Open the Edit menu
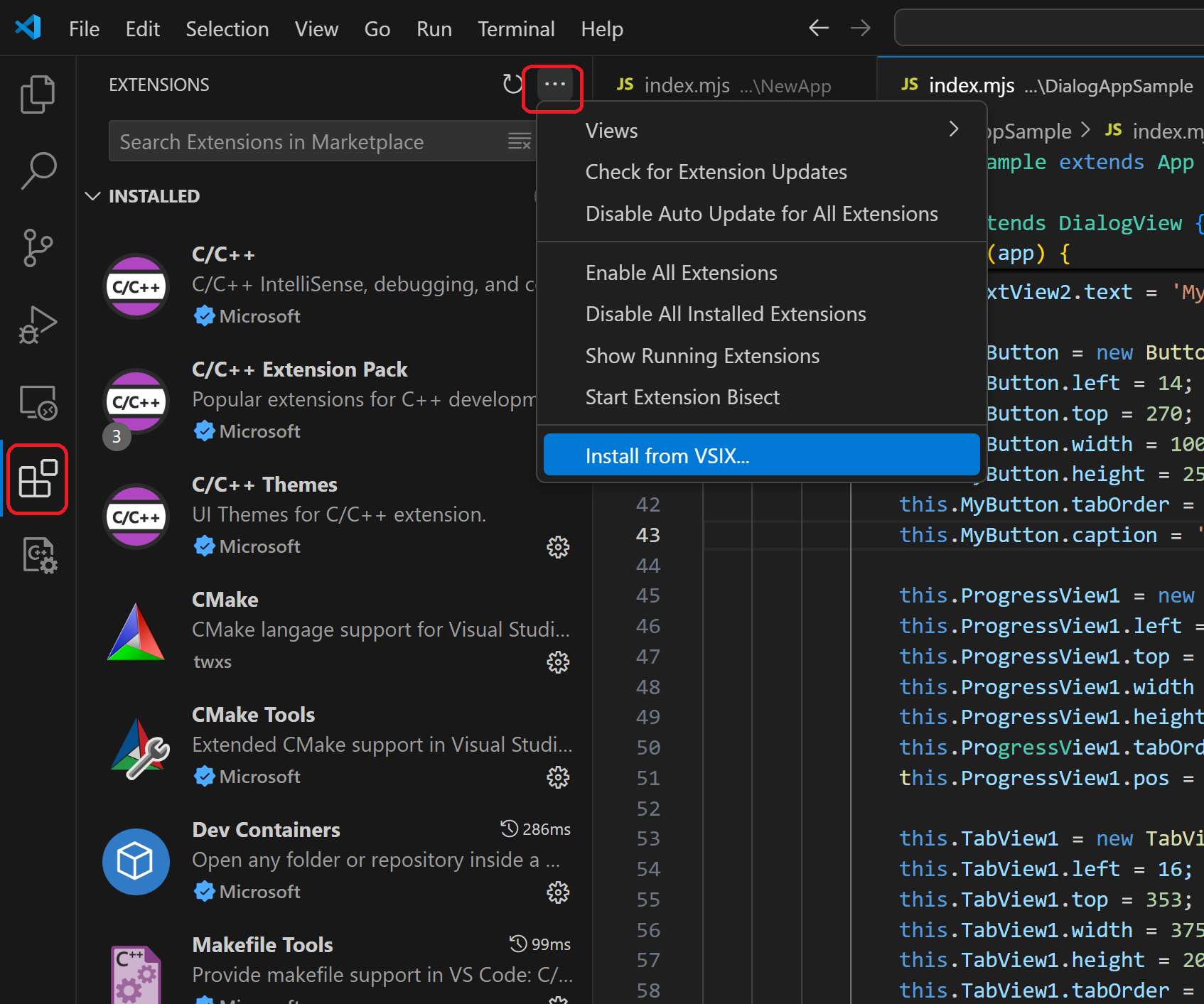The image size is (1204, 1004). 142,29
